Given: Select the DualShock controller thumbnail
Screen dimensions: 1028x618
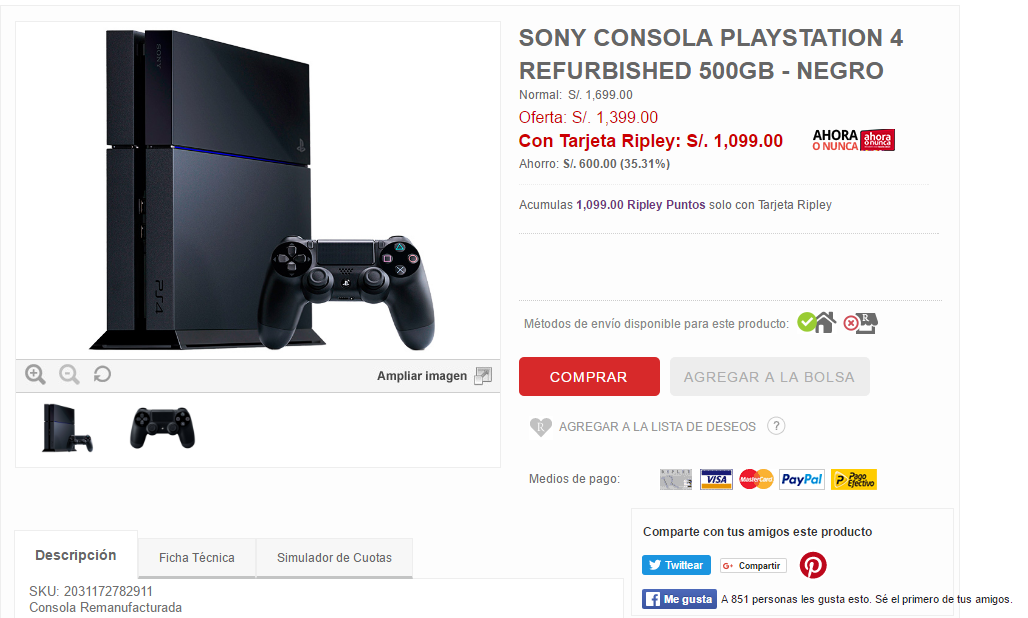Looking at the screenshot, I should point(163,428).
